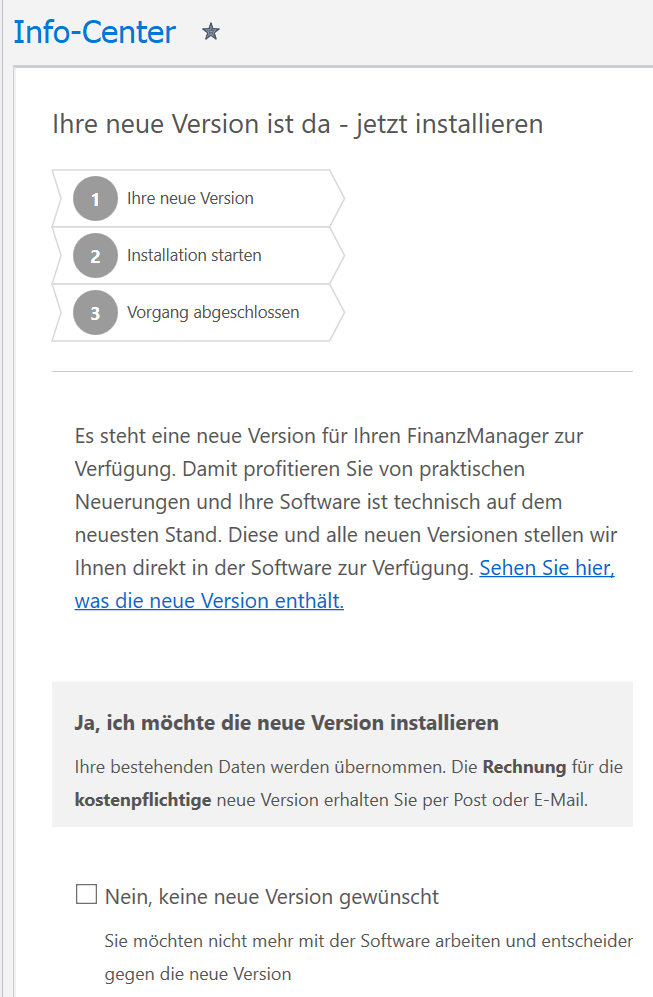Screen dimensions: 653x997
Task: Click the step 1 number circle
Action: (x=95, y=199)
